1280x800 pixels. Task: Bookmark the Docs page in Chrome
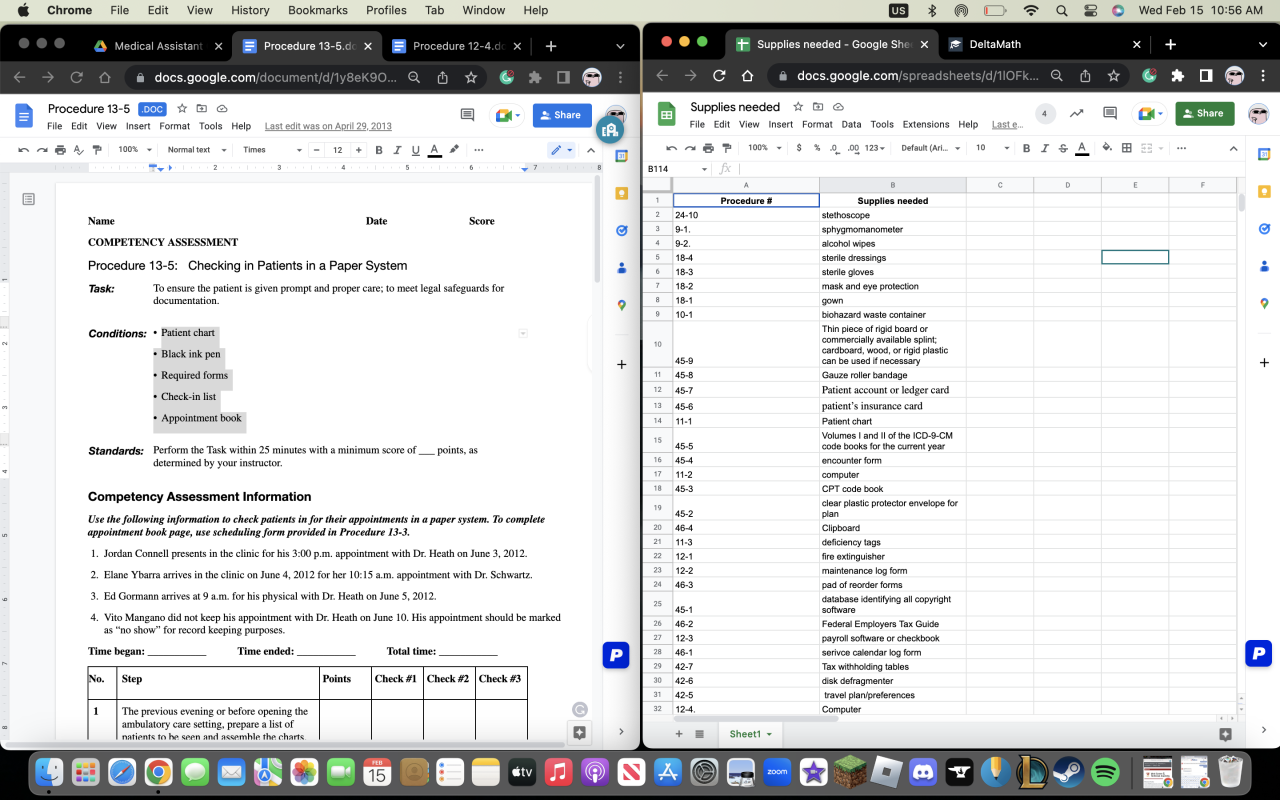(x=471, y=77)
